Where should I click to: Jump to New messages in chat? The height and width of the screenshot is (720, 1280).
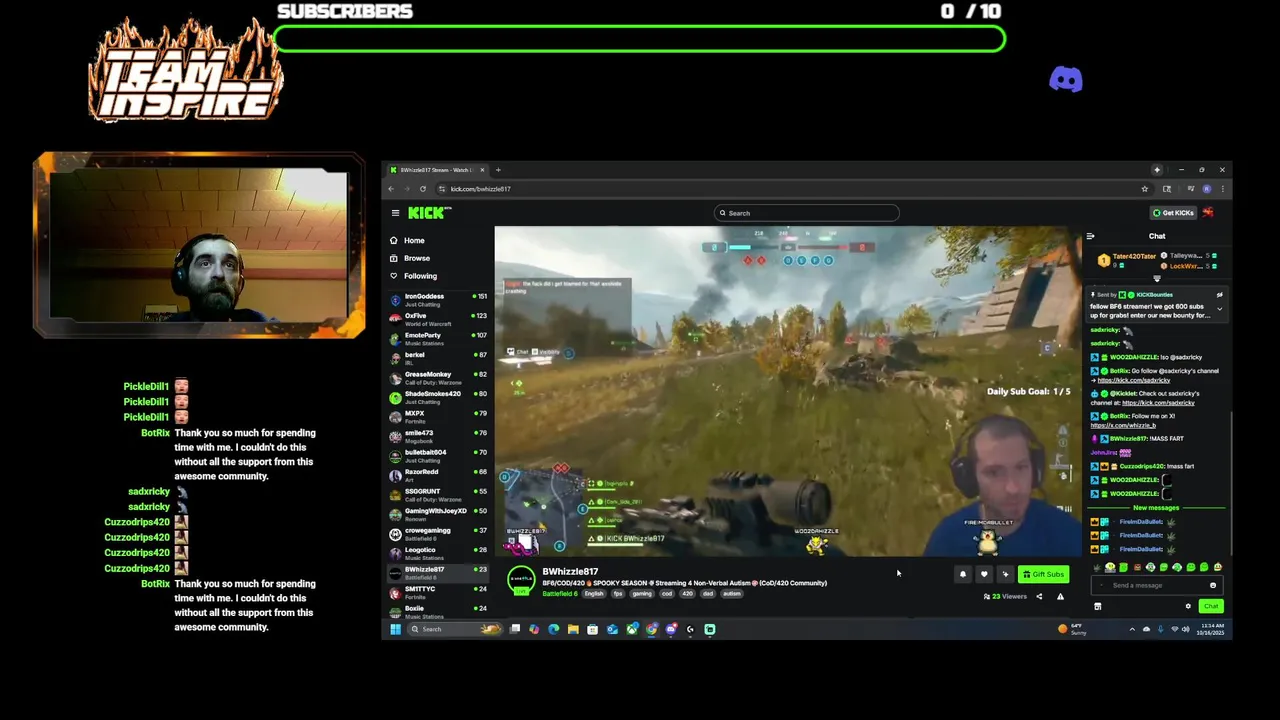pos(1156,508)
